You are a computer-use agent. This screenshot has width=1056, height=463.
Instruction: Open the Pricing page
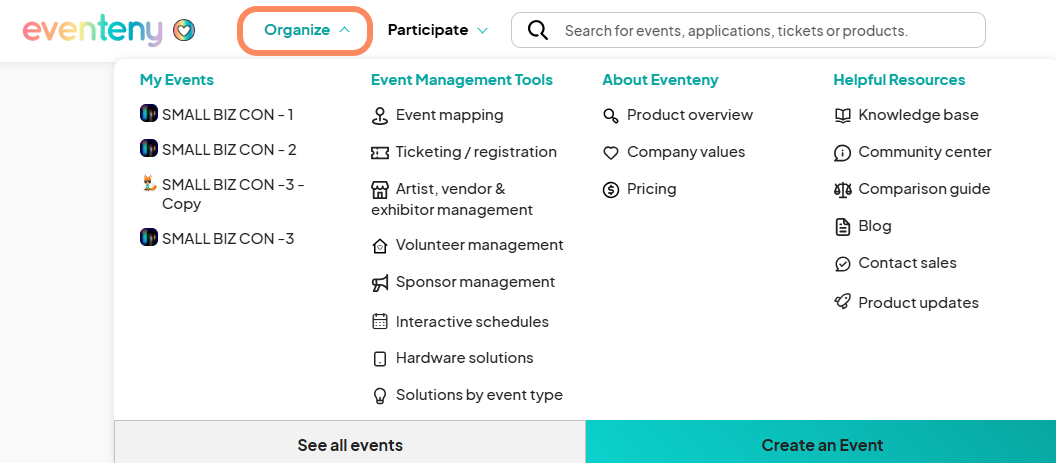pyautogui.click(x=651, y=189)
